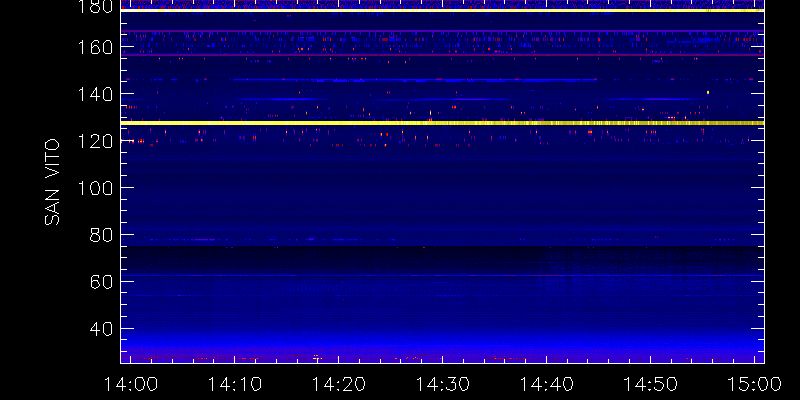This screenshot has height=400, width=800.
Task: Click the 80 frequency axis label
Action: coord(102,235)
